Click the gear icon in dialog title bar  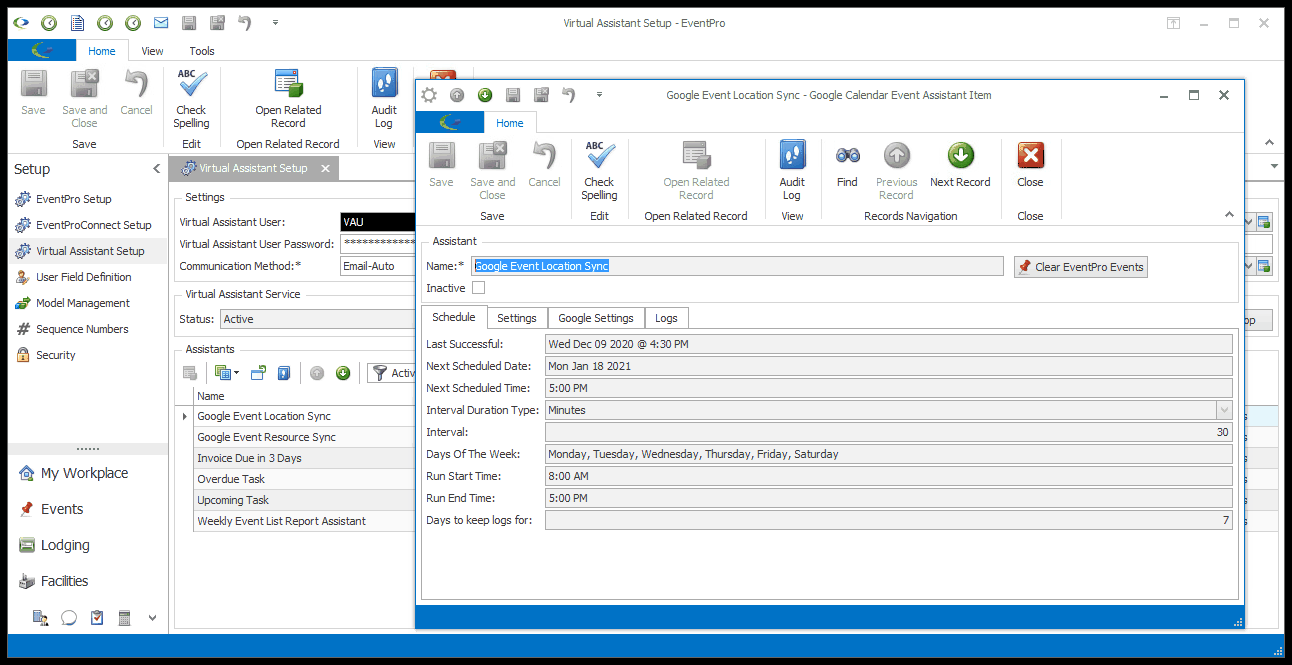click(x=429, y=95)
